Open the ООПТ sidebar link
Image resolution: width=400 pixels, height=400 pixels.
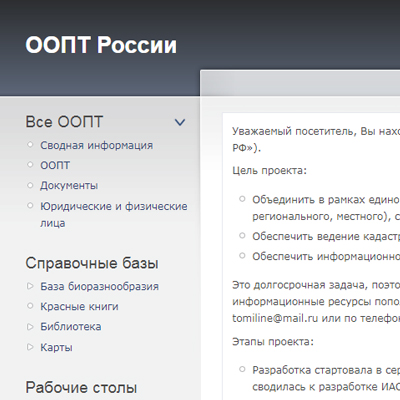pos(55,165)
